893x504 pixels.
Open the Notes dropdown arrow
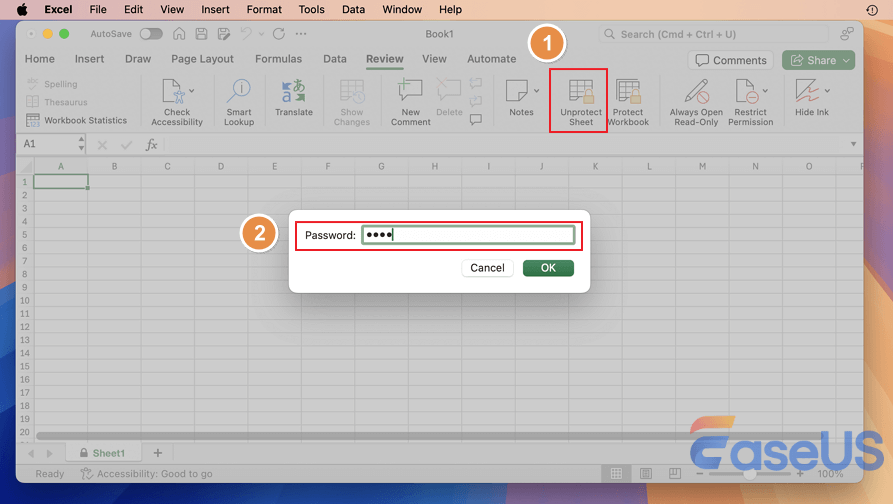coord(536,91)
